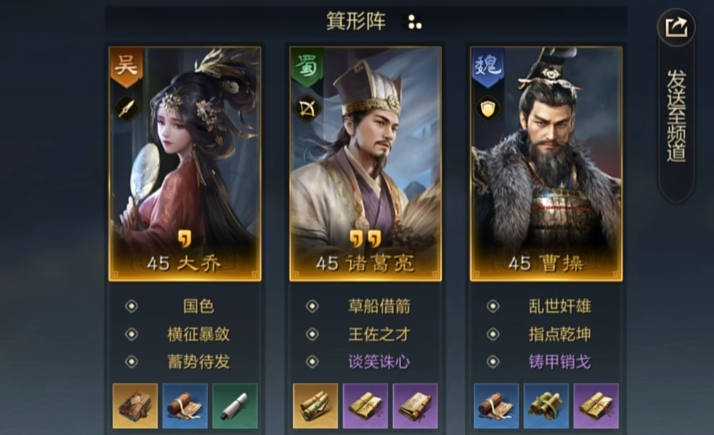Click the bamboo scroll item under 曹操
Screen dimensions: 714x435
click(546, 405)
